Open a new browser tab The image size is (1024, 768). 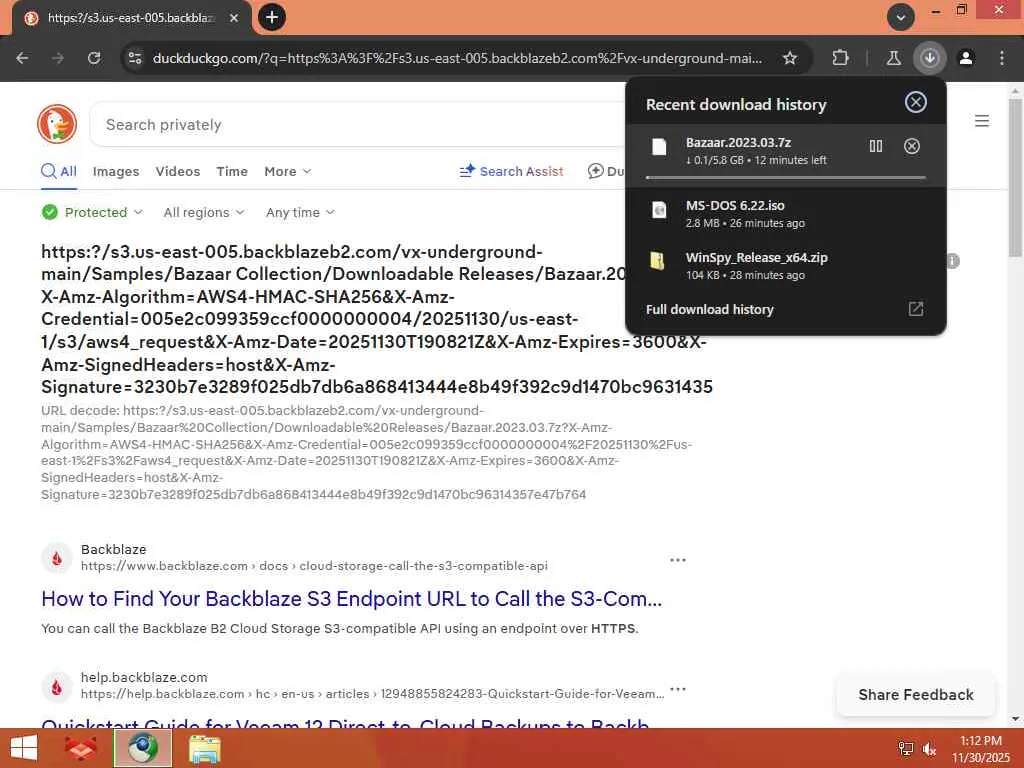pyautogui.click(x=272, y=17)
